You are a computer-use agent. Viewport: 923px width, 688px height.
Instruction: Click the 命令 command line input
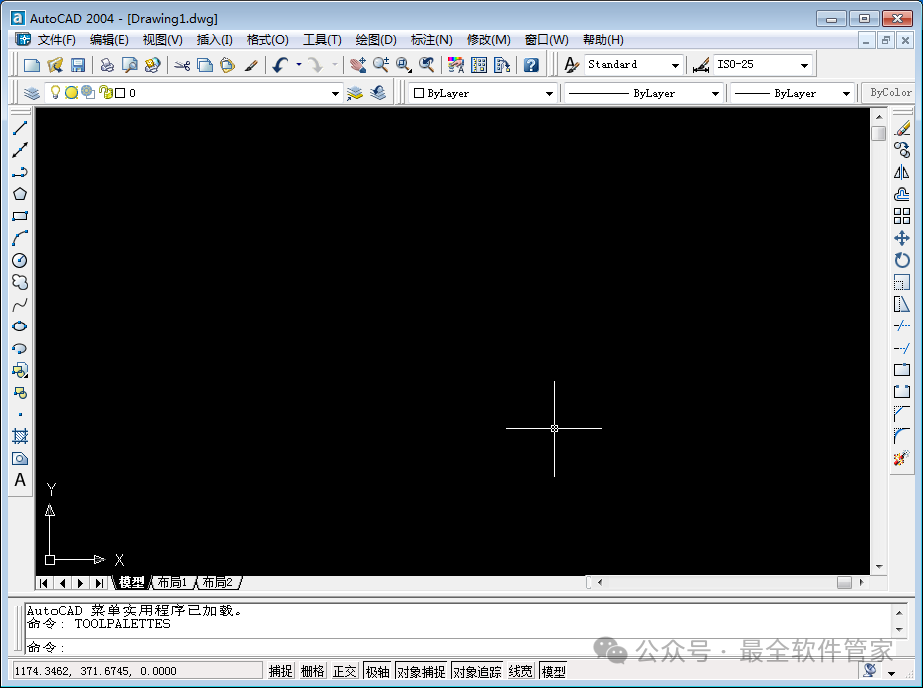click(459, 647)
